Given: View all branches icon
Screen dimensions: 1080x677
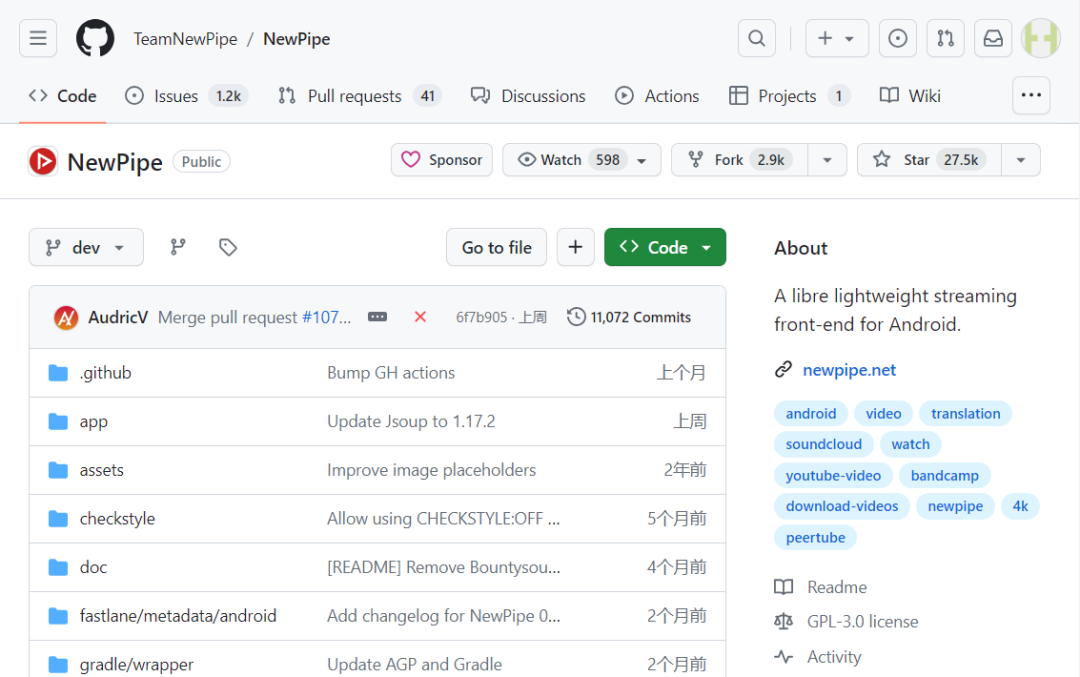Looking at the screenshot, I should pyautogui.click(x=178, y=247).
